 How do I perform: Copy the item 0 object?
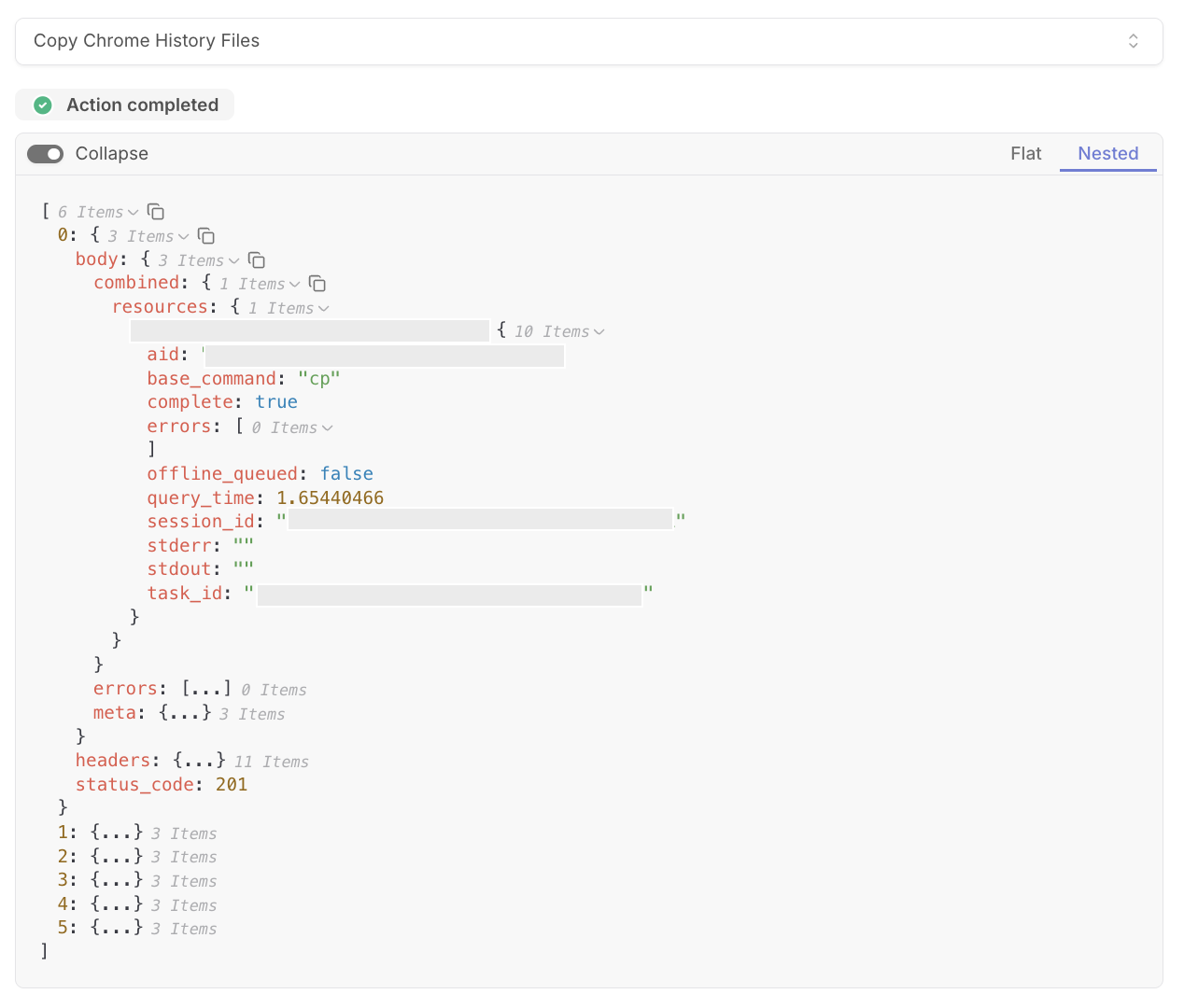pyautogui.click(x=206, y=236)
